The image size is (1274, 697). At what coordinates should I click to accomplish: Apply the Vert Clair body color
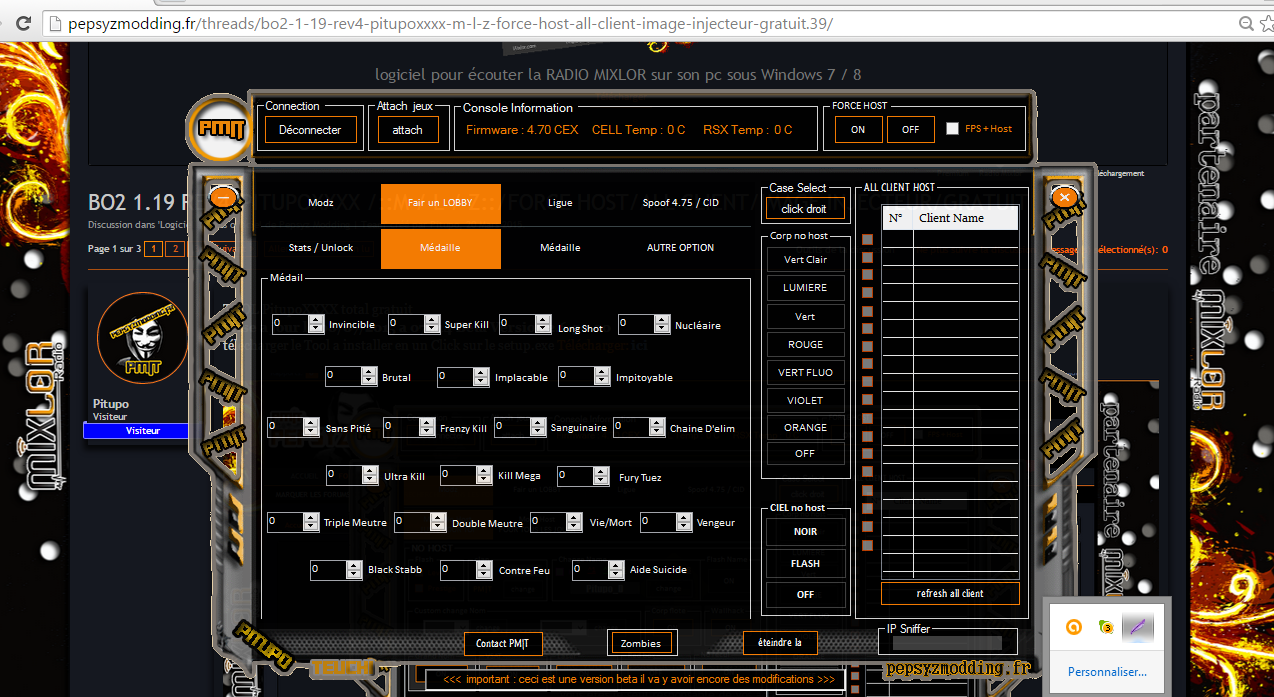[806, 260]
